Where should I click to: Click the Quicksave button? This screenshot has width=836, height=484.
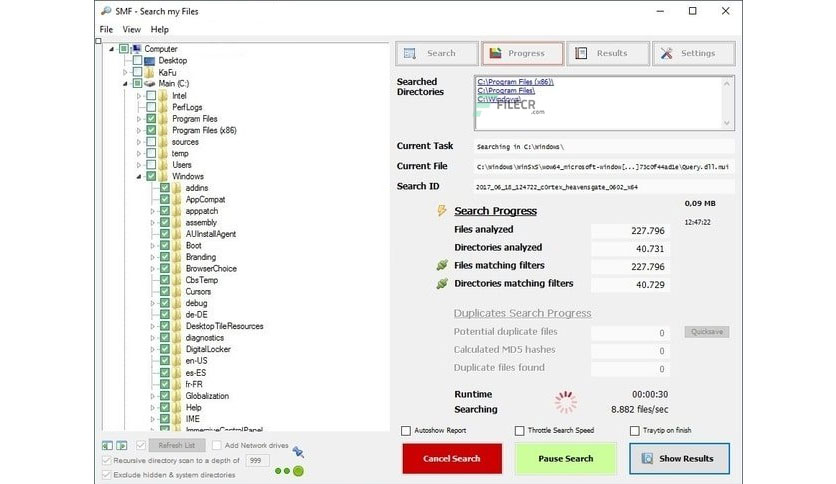pos(706,332)
